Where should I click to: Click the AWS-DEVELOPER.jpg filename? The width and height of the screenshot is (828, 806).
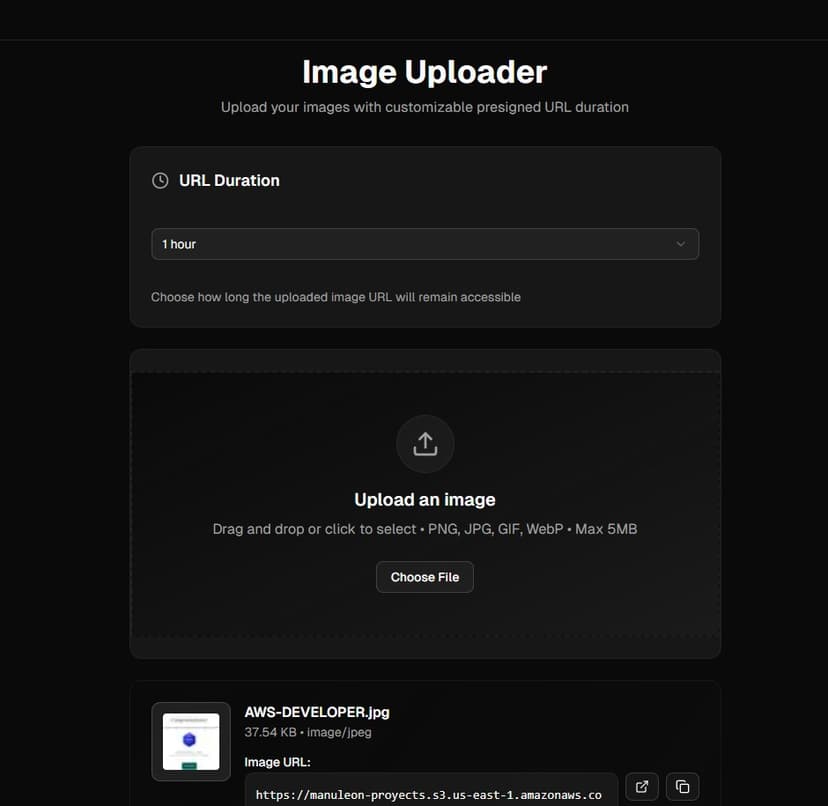coord(317,711)
